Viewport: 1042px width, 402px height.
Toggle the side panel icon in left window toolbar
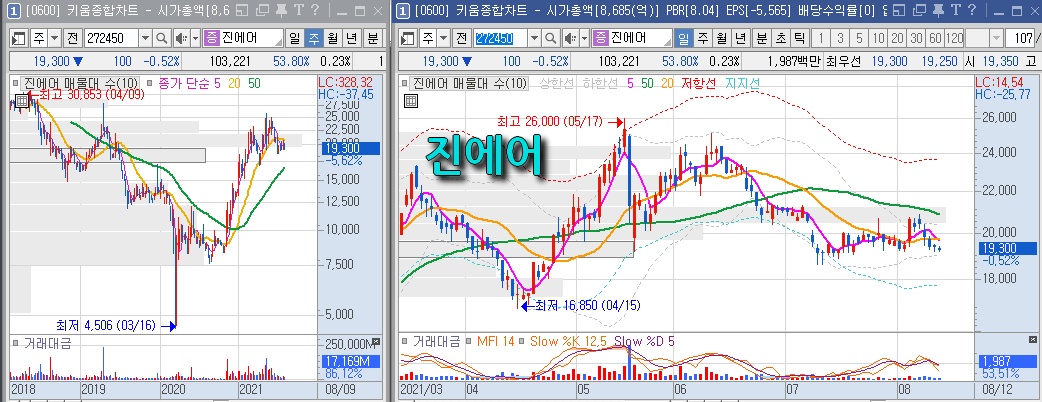click(x=18, y=38)
